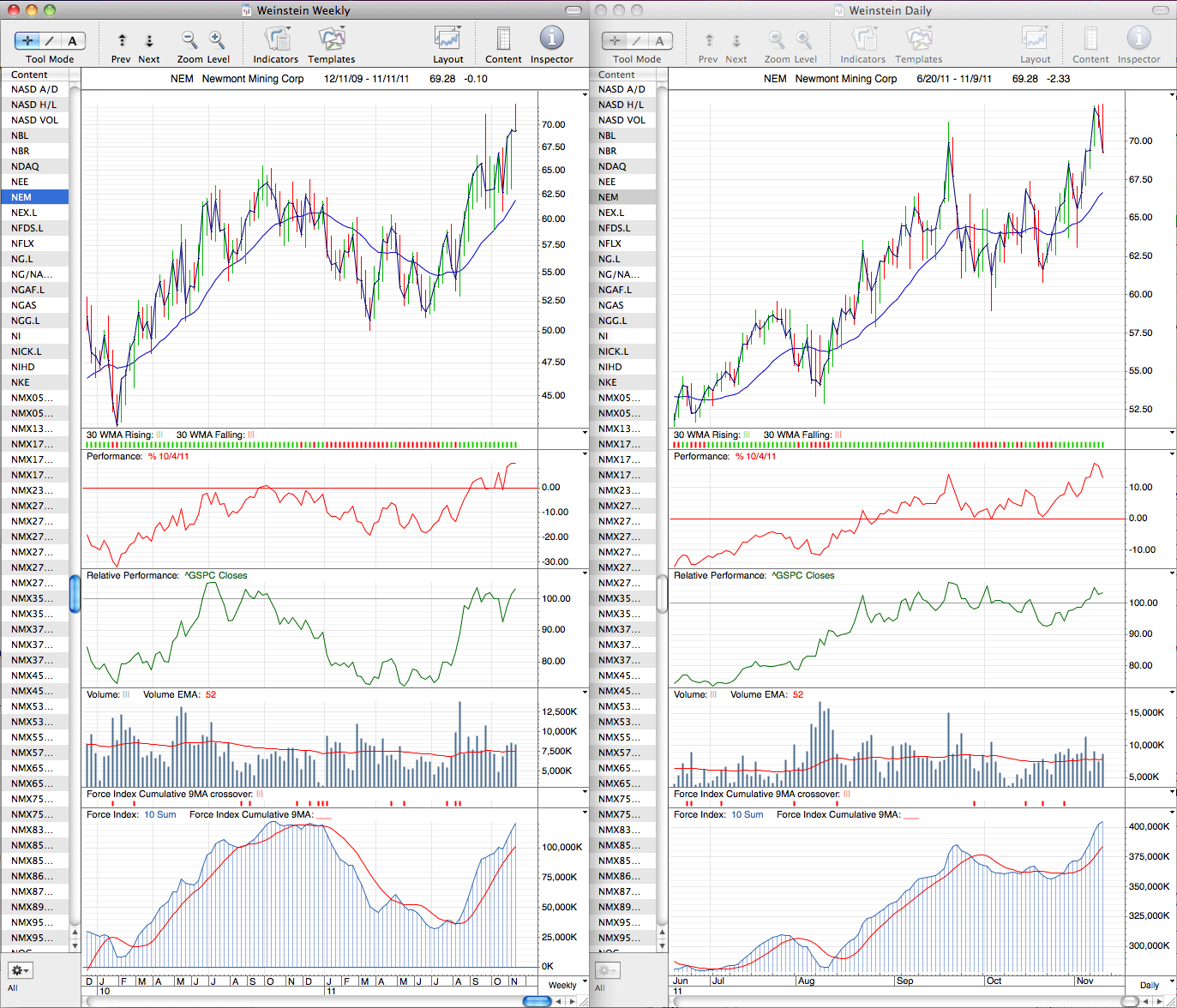Zoom out with the minus magnifier

(x=189, y=39)
